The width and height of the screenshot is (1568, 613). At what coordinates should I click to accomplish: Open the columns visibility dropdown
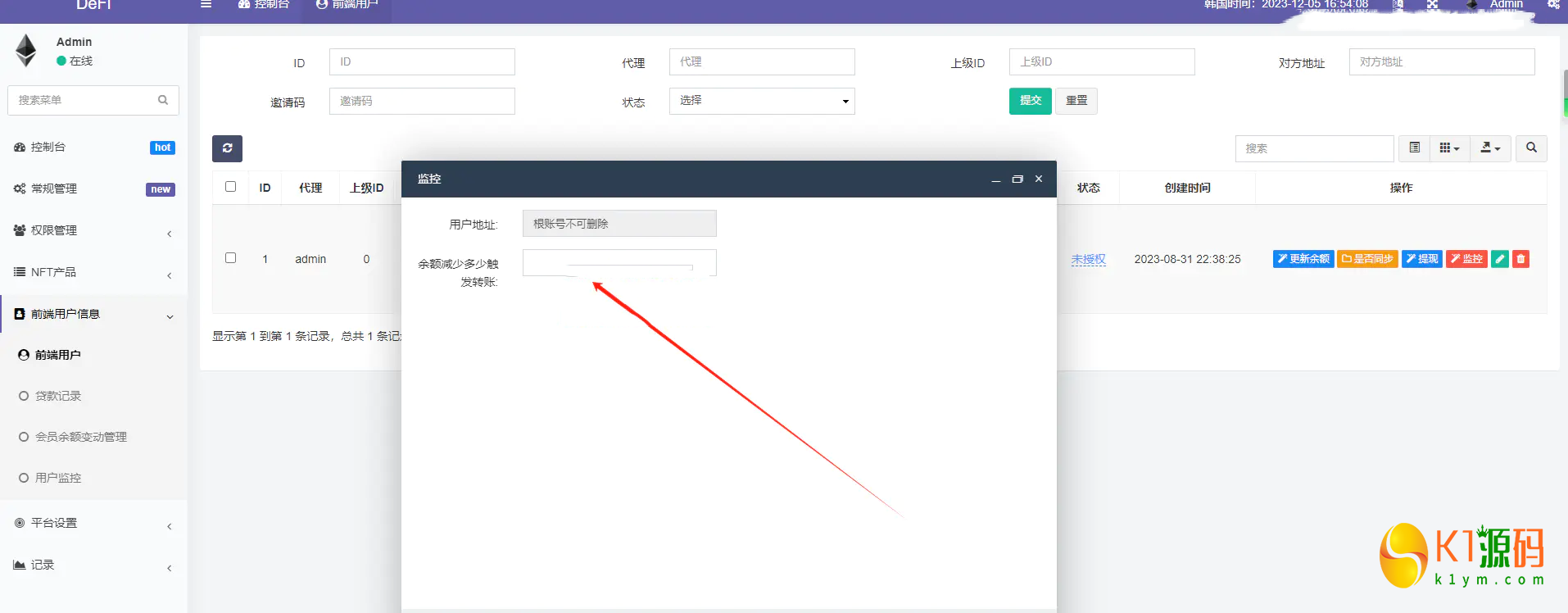pos(1449,148)
